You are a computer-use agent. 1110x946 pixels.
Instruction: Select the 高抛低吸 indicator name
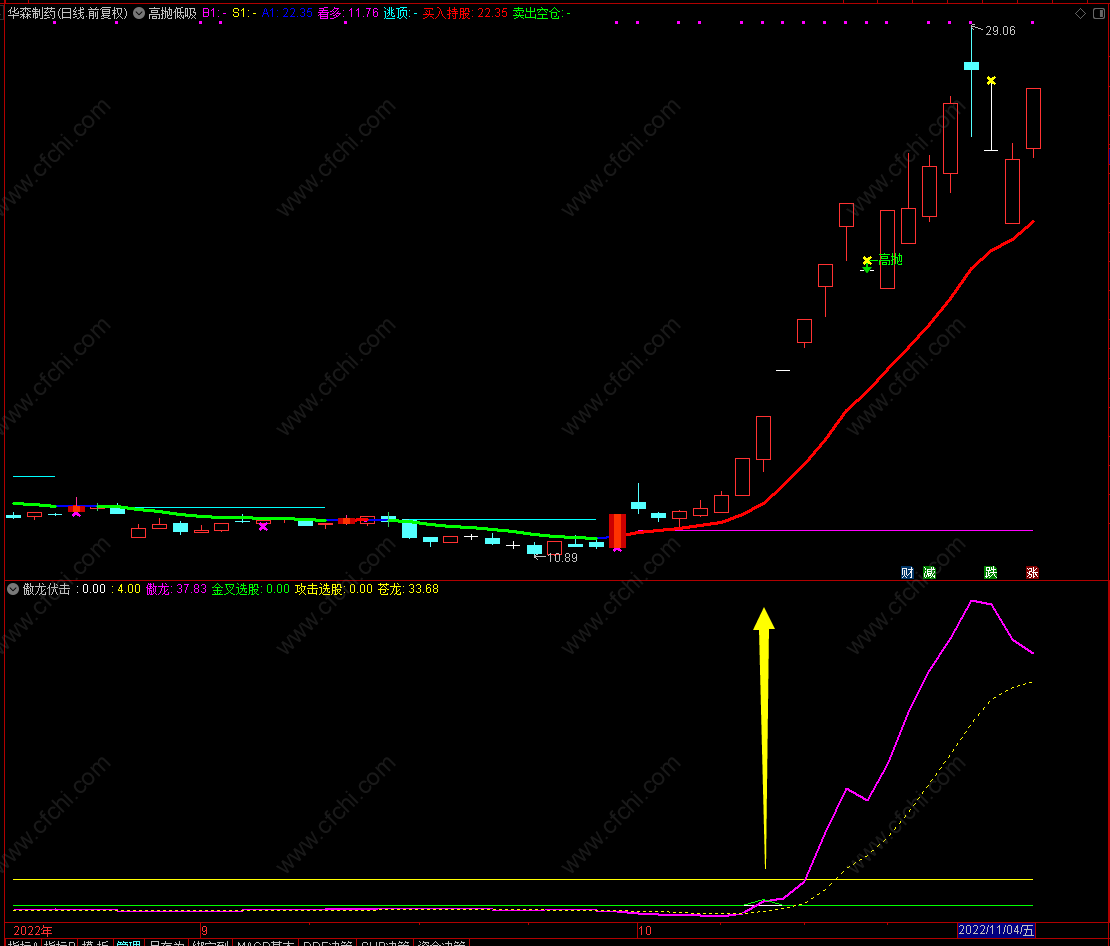(172, 13)
